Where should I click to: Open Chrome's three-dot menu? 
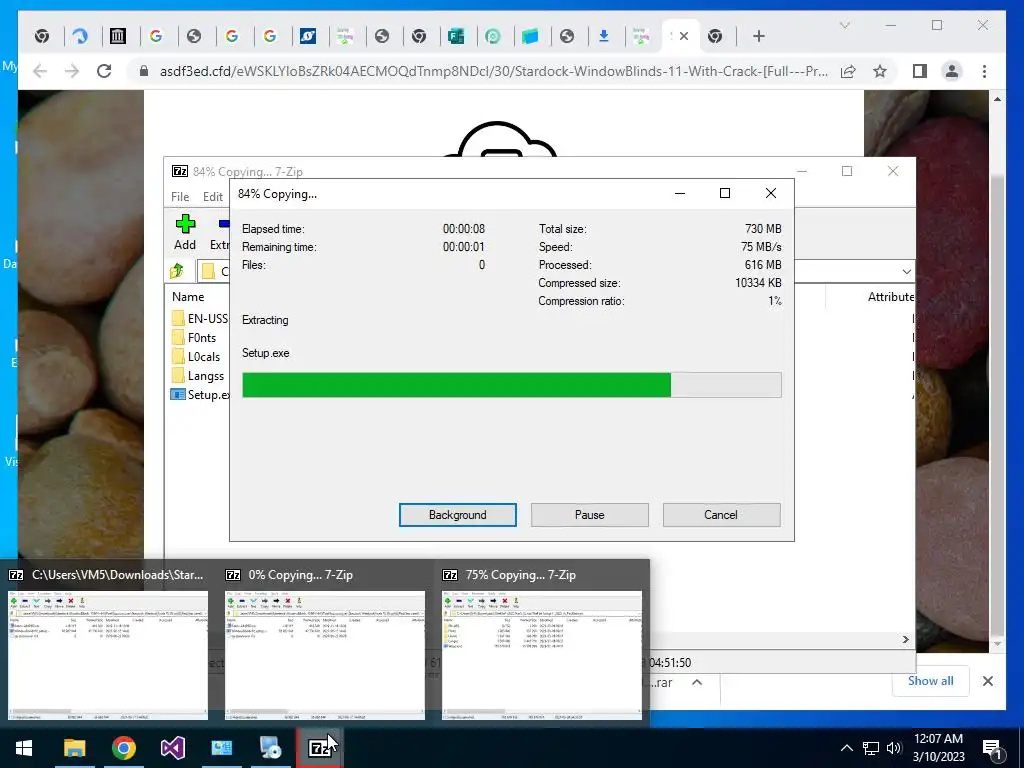pyautogui.click(x=984, y=71)
